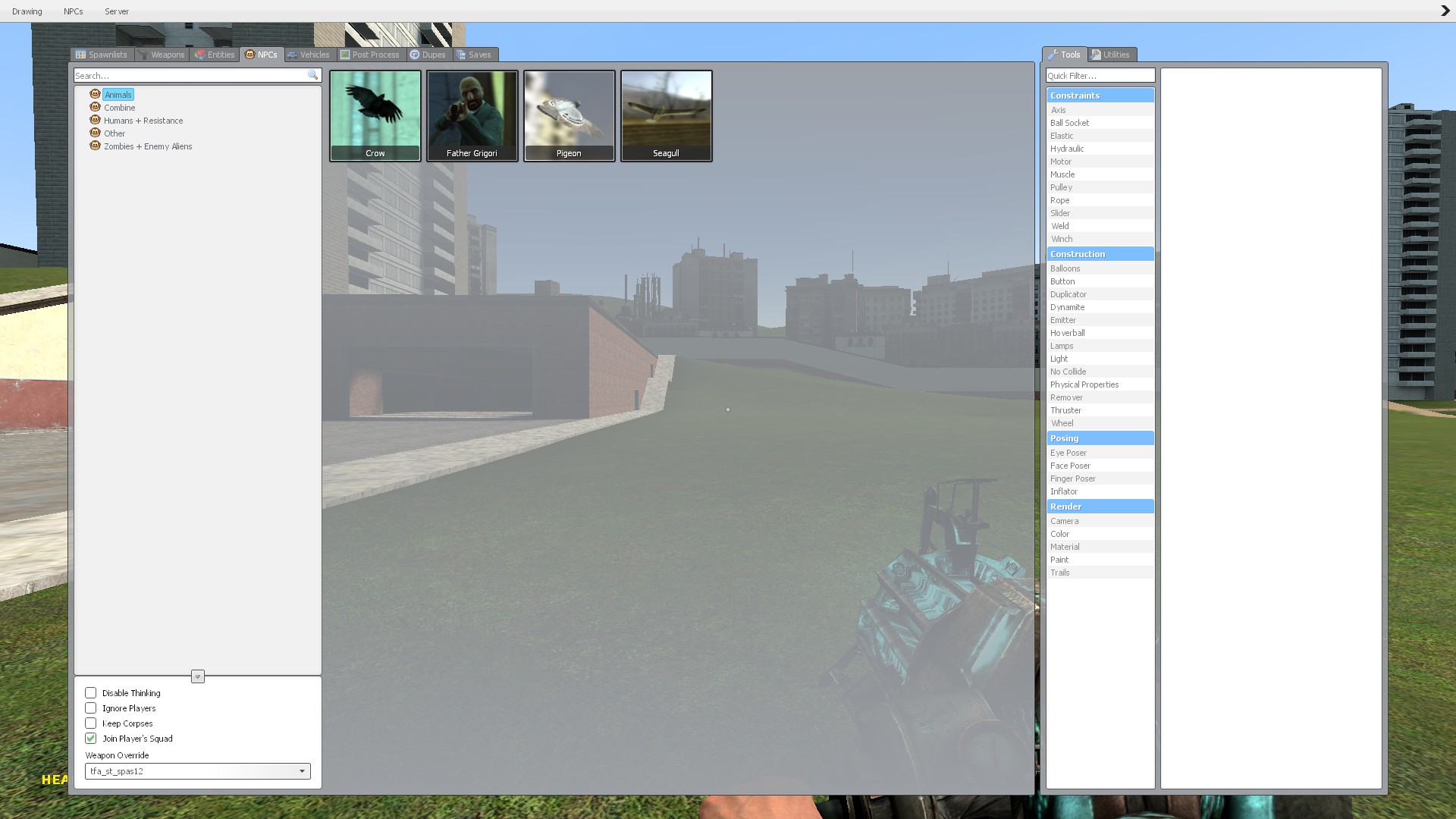The width and height of the screenshot is (1456, 819).
Task: Select the NPCs tab
Action: 262,55
